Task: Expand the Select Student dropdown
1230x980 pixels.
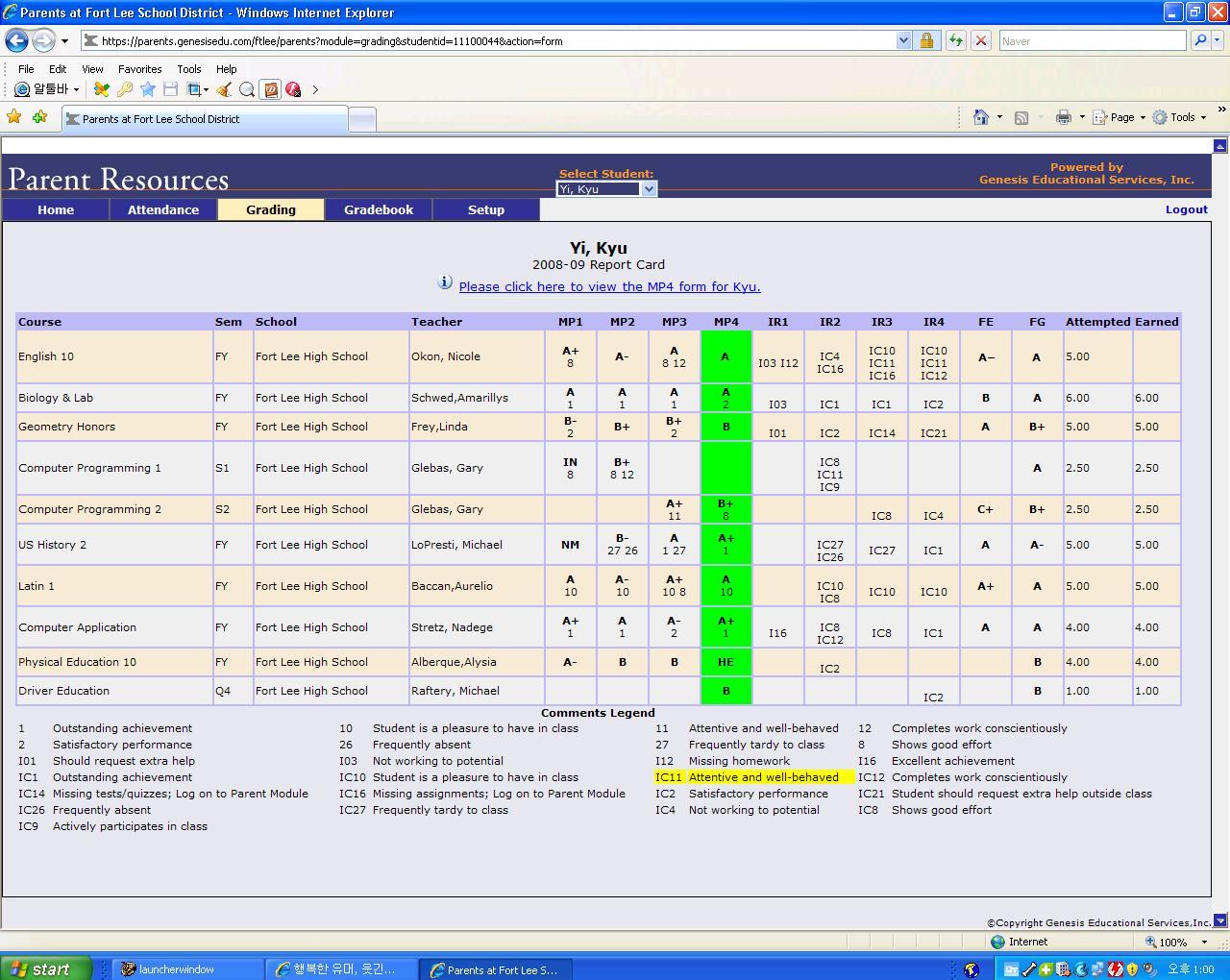Action: tap(649, 189)
